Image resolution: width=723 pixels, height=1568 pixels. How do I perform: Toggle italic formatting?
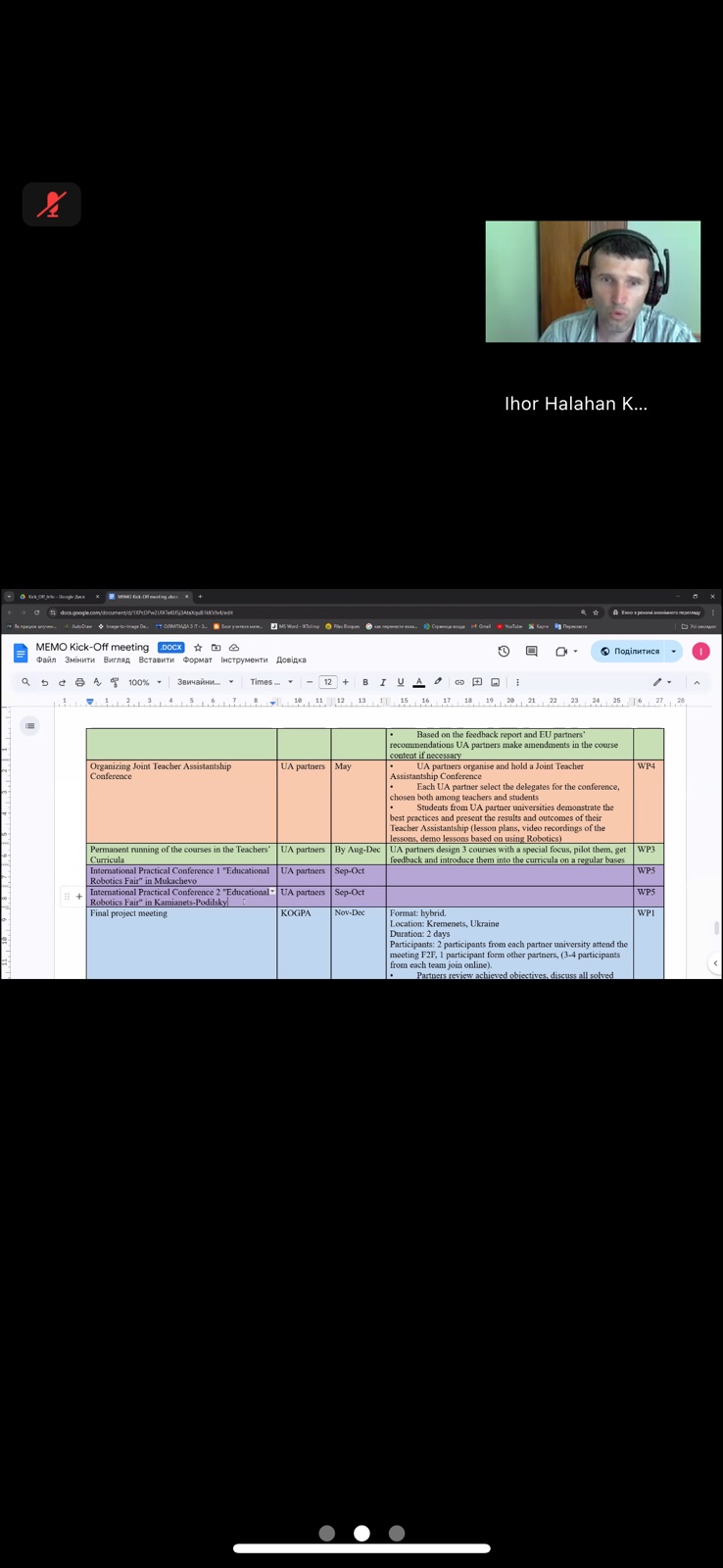[x=383, y=682]
